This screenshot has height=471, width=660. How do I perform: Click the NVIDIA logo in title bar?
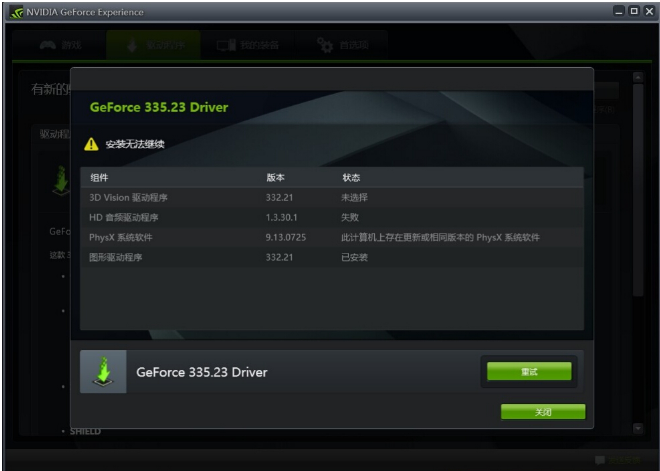(x=16, y=12)
